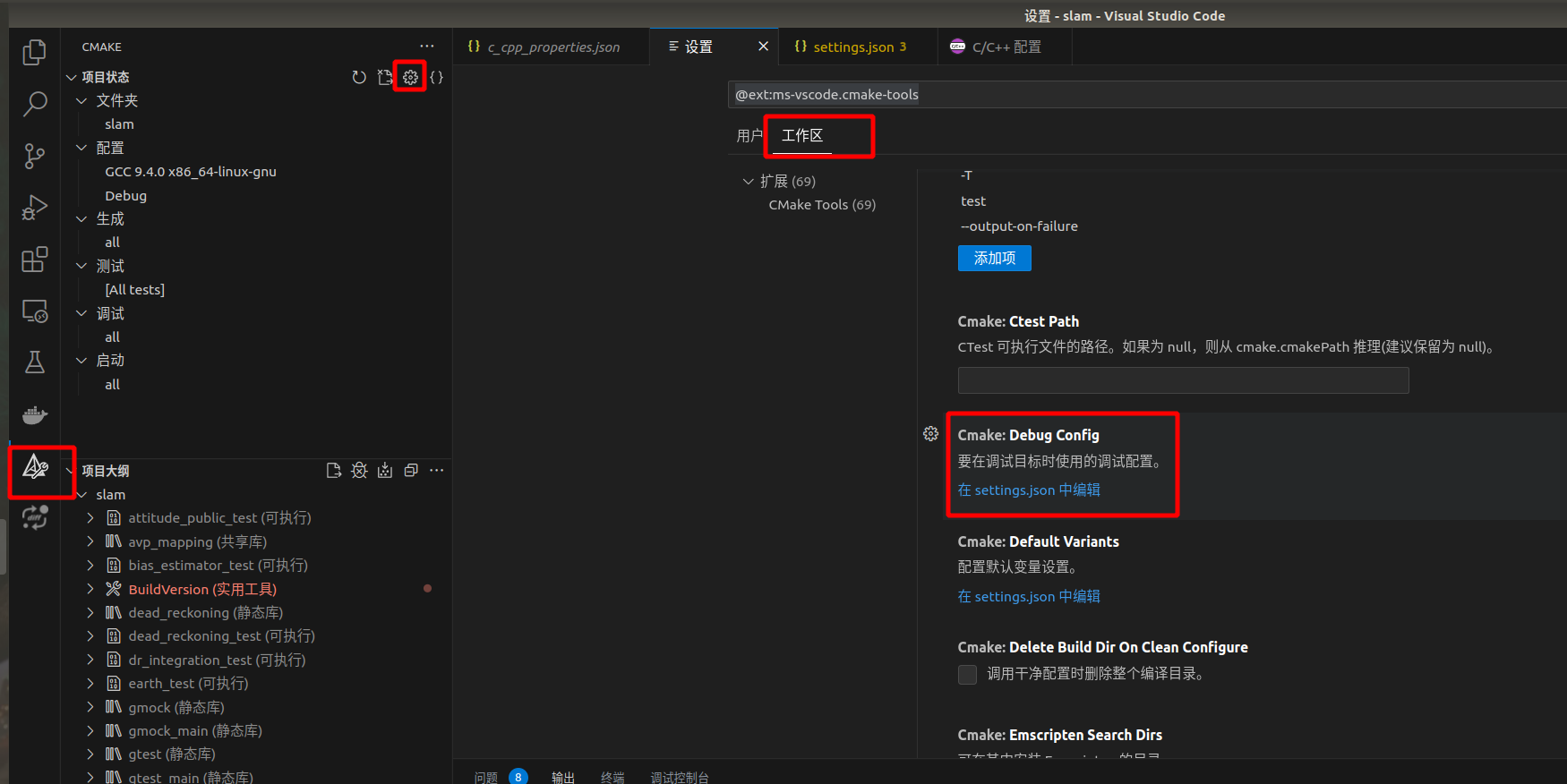Click the delete cache and reconfigure icon

(385, 77)
